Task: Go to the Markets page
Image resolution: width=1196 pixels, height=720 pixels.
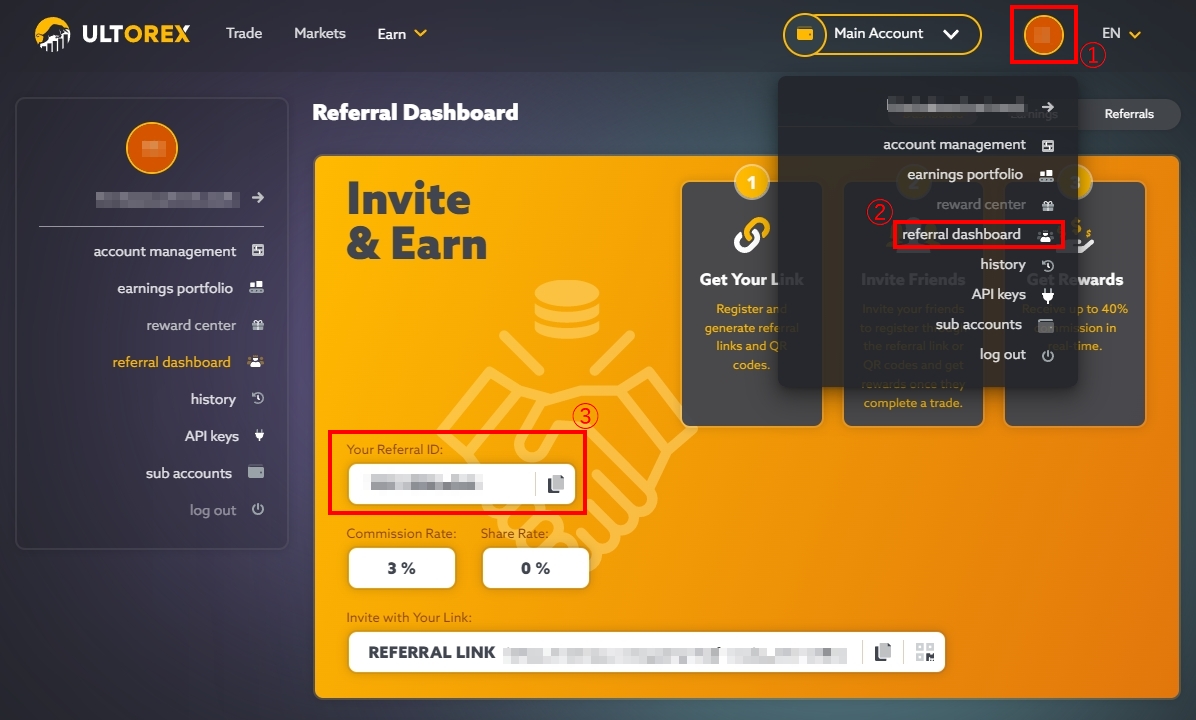Action: pos(320,34)
